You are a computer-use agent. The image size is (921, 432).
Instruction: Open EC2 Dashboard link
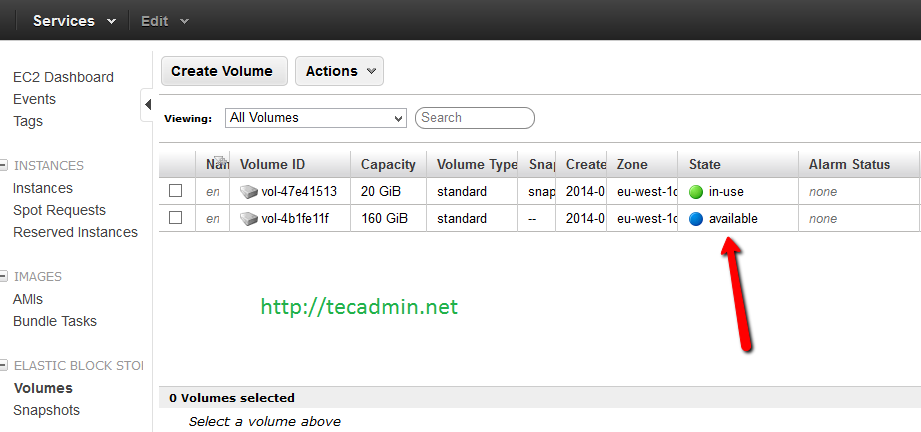tap(63, 78)
